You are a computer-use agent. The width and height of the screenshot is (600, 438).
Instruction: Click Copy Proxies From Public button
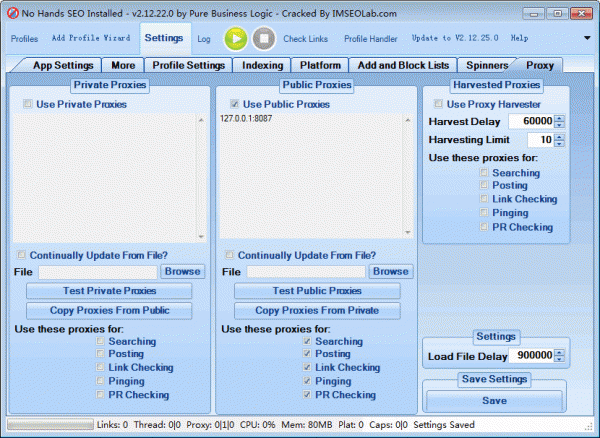[109, 310]
